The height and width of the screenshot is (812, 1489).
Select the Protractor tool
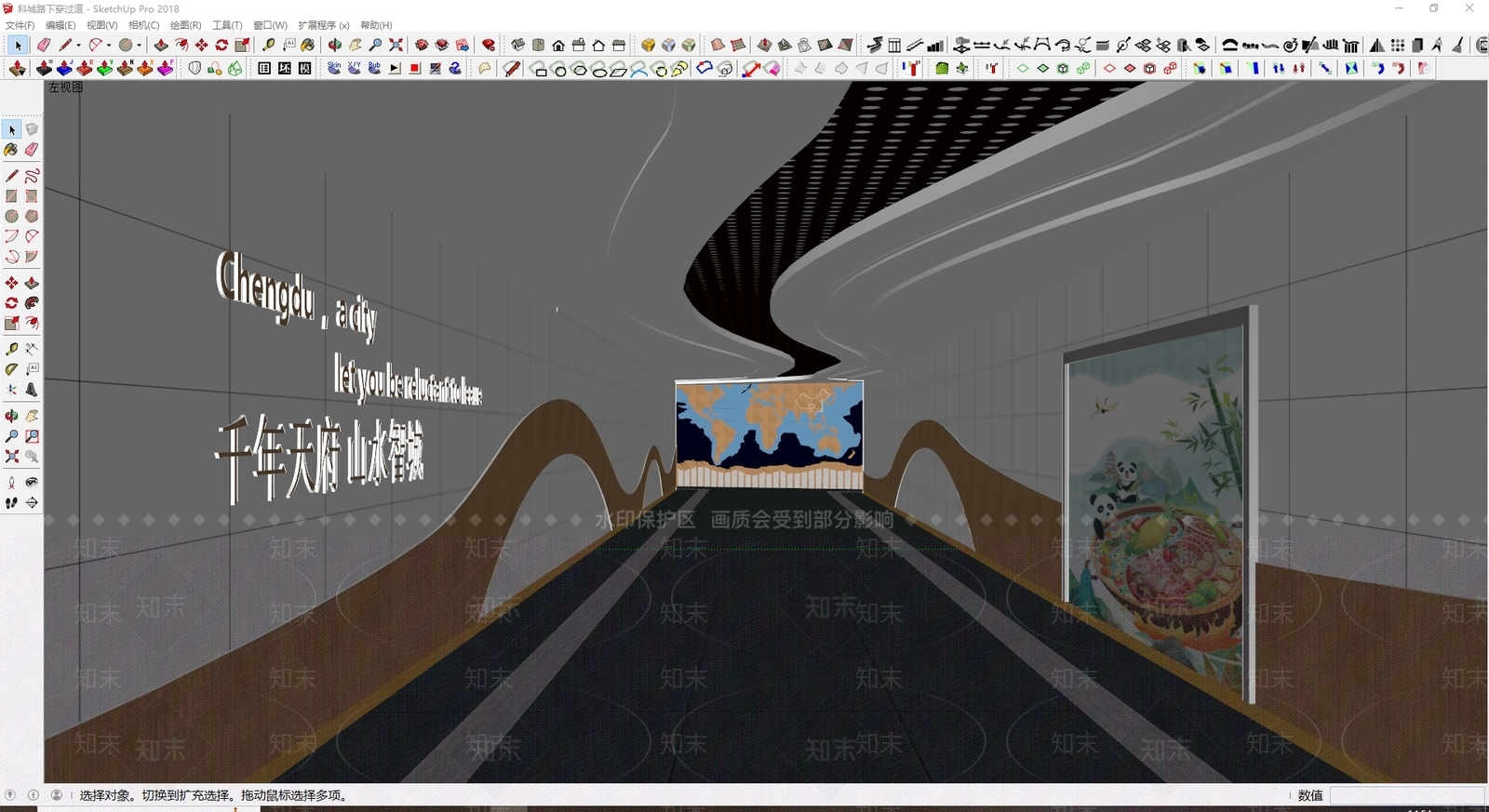12,369
